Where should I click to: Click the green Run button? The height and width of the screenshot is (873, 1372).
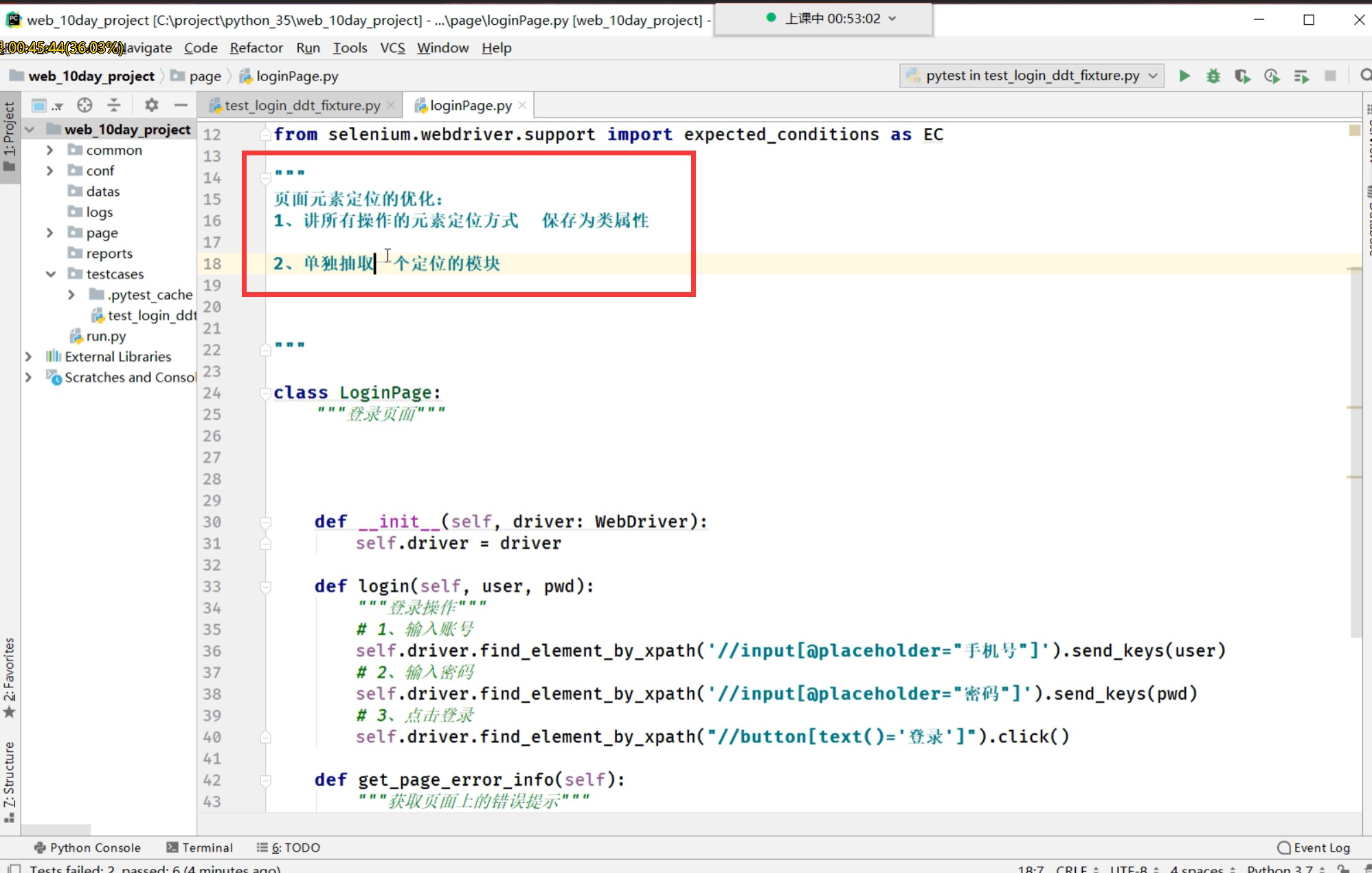click(x=1184, y=76)
